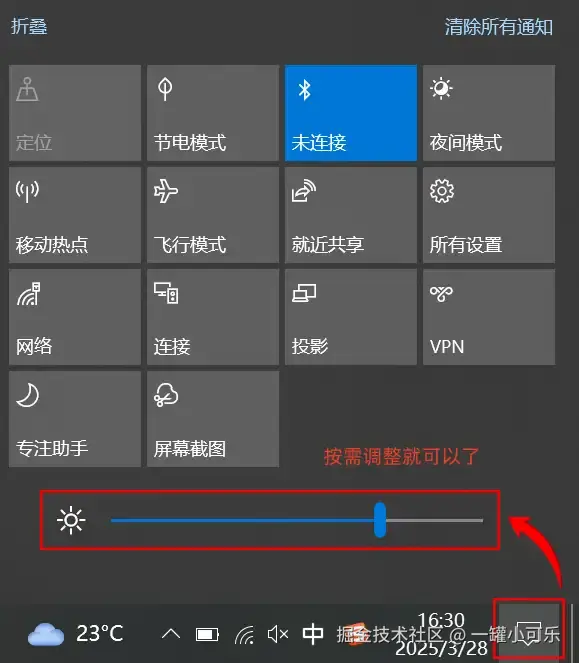The height and width of the screenshot is (663, 579).
Task: Click the VPN tile
Action: [489, 317]
